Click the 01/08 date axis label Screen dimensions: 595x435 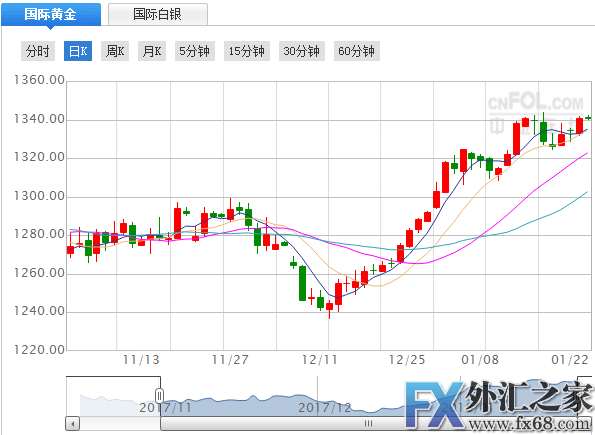[x=480, y=360]
